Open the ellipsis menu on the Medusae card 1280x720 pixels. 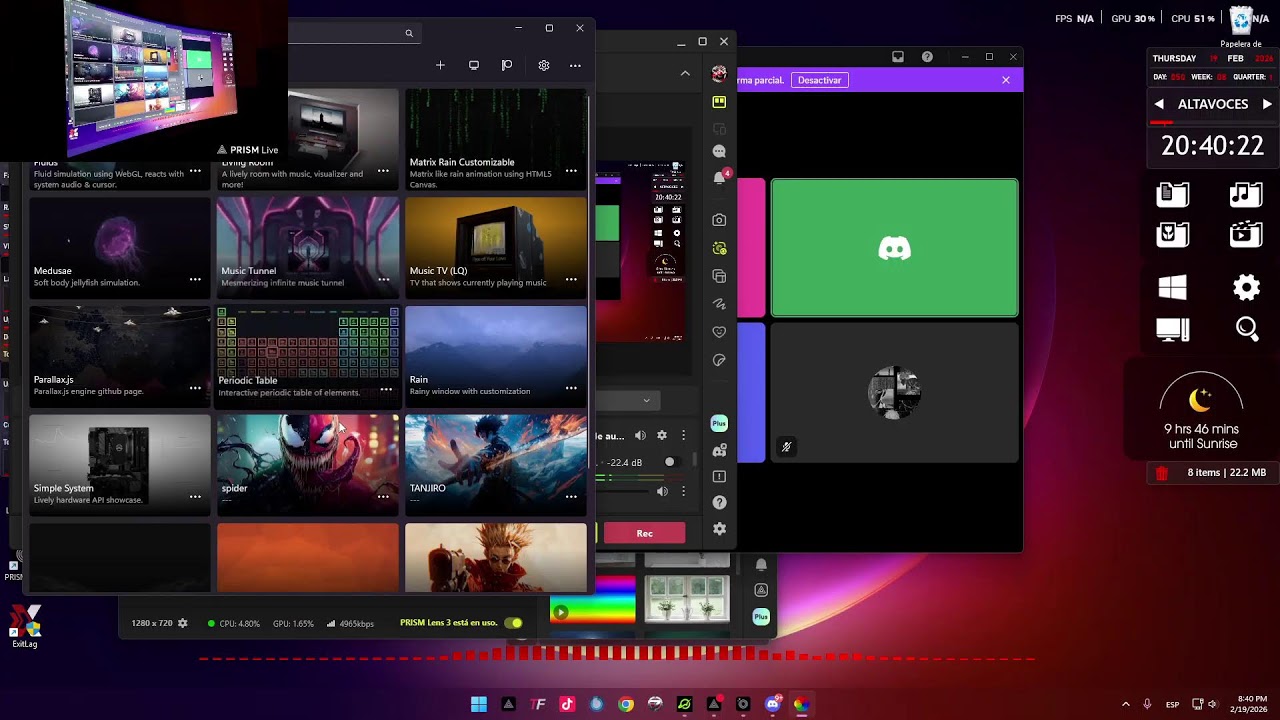pos(195,279)
